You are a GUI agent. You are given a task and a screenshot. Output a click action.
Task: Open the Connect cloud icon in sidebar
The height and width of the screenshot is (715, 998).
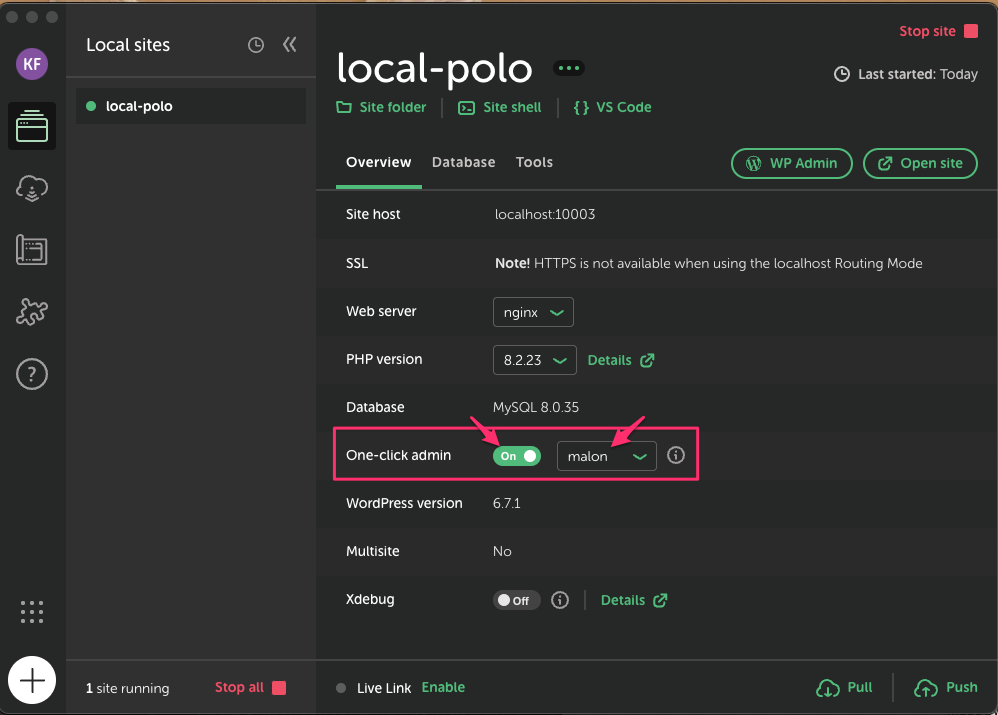click(32, 188)
